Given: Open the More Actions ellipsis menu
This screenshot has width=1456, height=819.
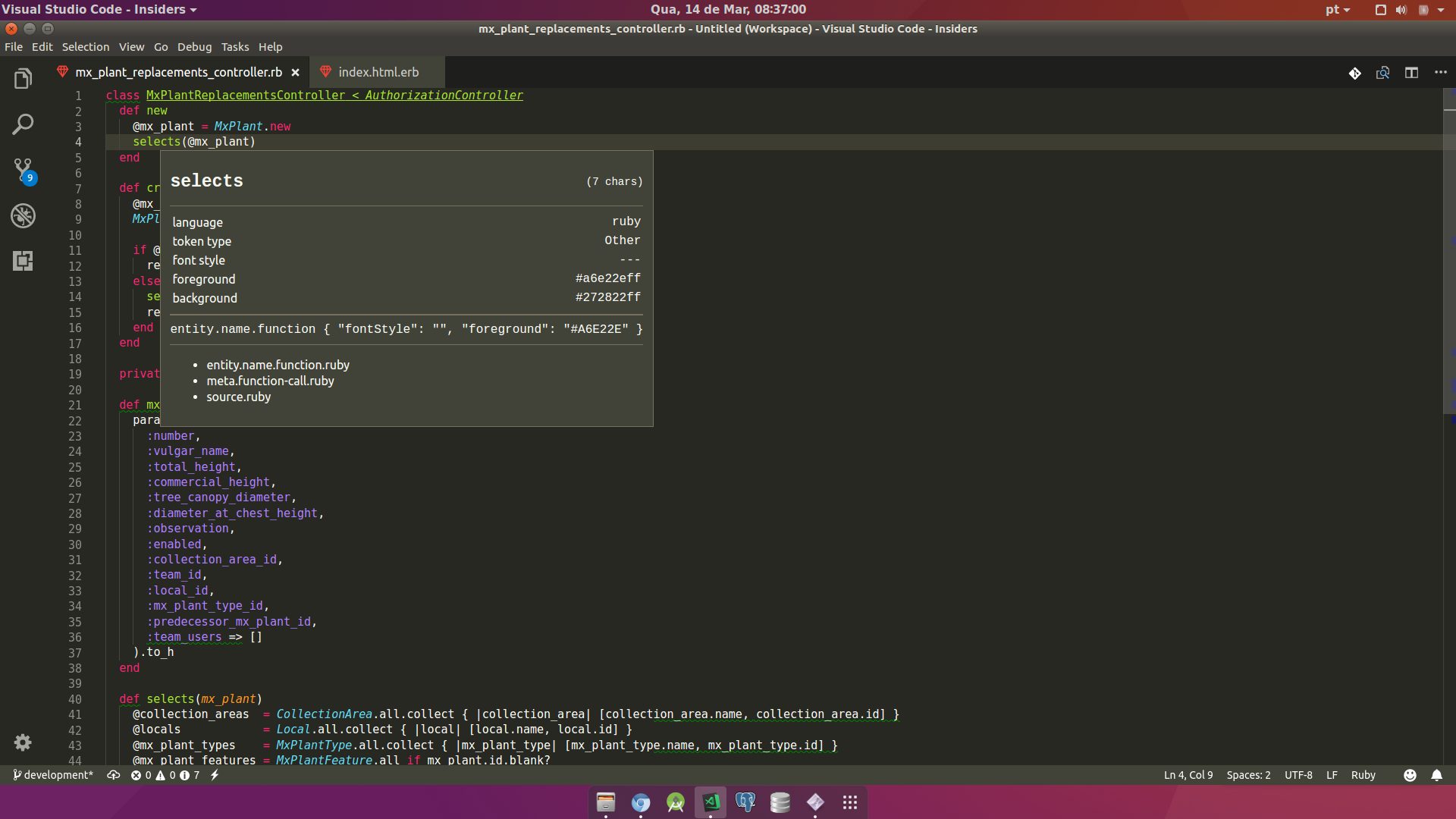Looking at the screenshot, I should (x=1442, y=73).
